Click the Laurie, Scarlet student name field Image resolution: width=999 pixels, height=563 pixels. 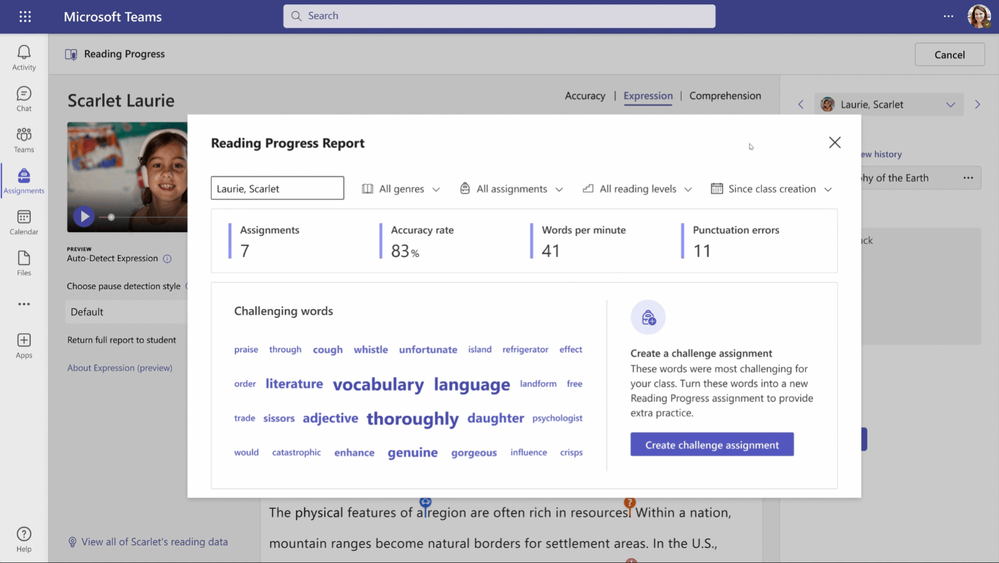tap(277, 188)
